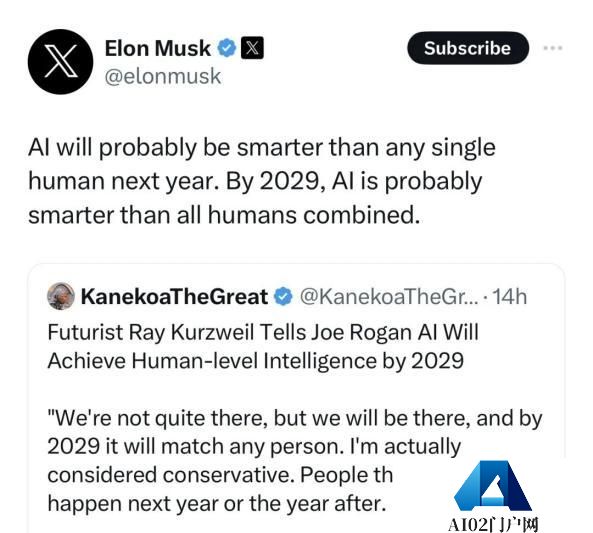Click the blue AI02 watermark logo
Viewport: 593px width, 533px height.
pyautogui.click(x=493, y=485)
